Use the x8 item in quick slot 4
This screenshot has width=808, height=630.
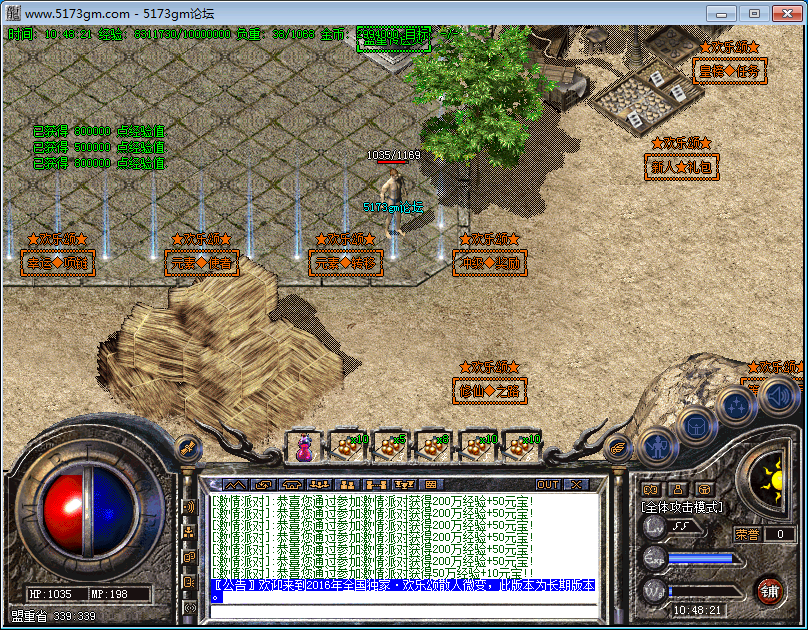(x=434, y=447)
